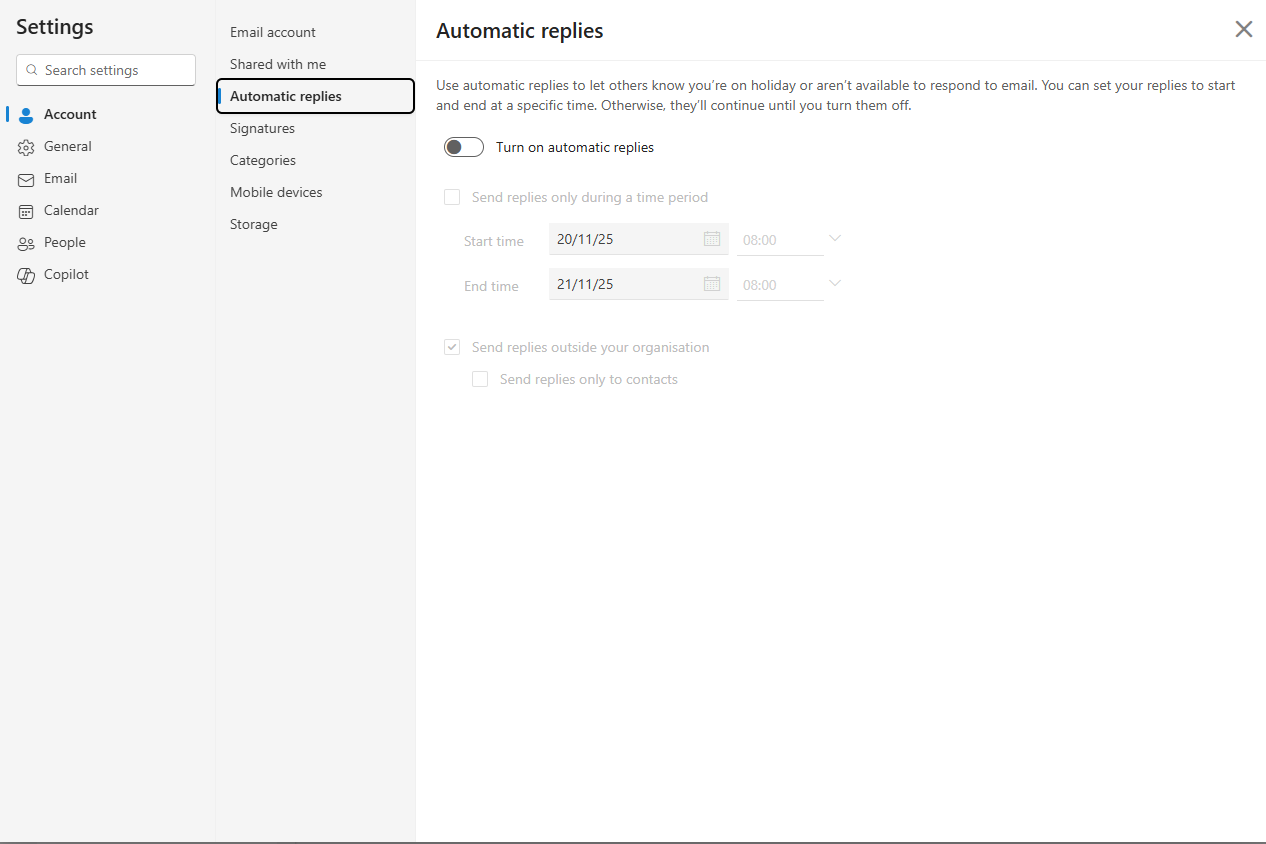This screenshot has width=1266, height=844.
Task: Open the Signatures settings page
Action: [262, 128]
